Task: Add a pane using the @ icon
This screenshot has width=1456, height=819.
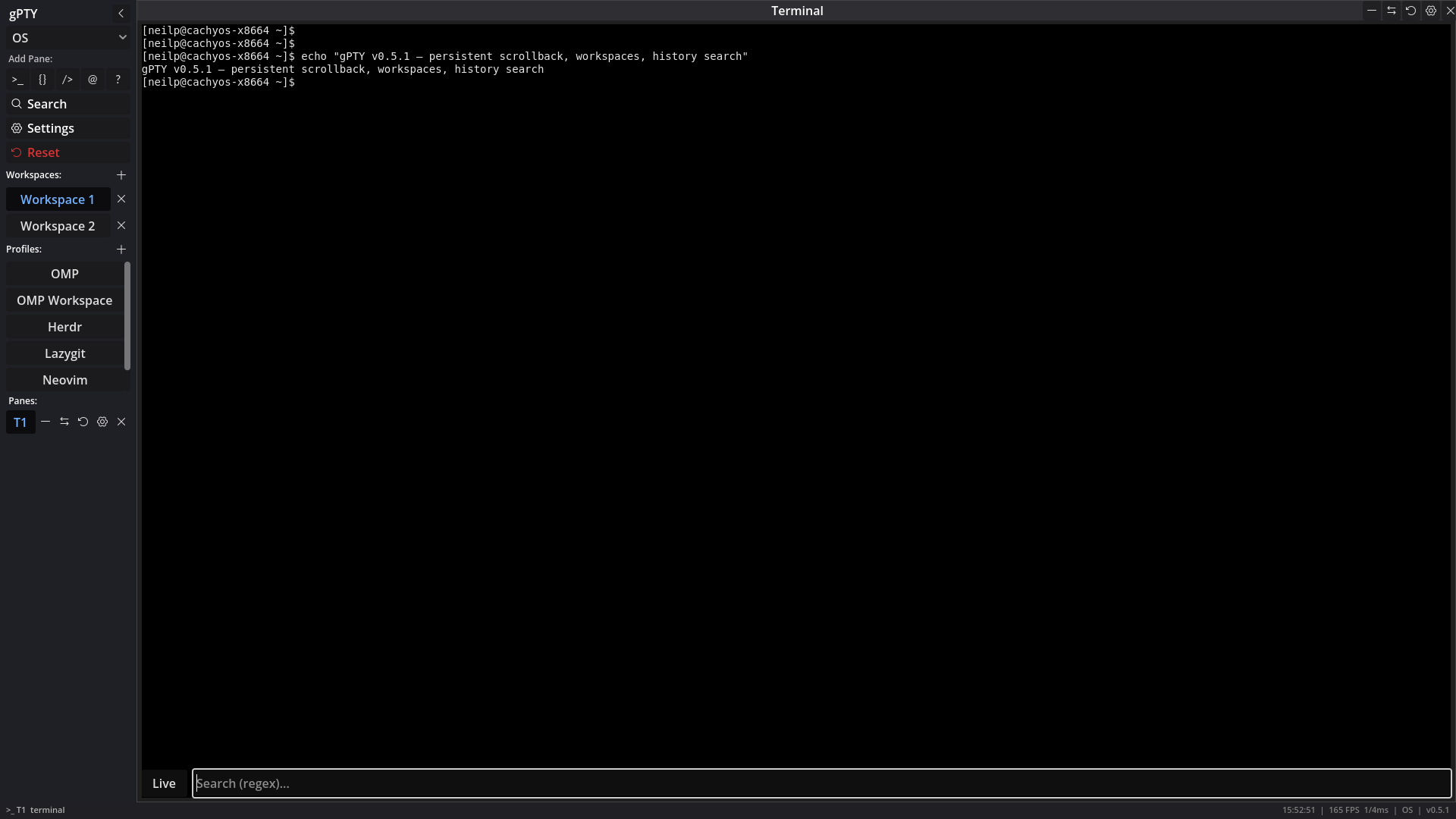Action: coord(93,80)
